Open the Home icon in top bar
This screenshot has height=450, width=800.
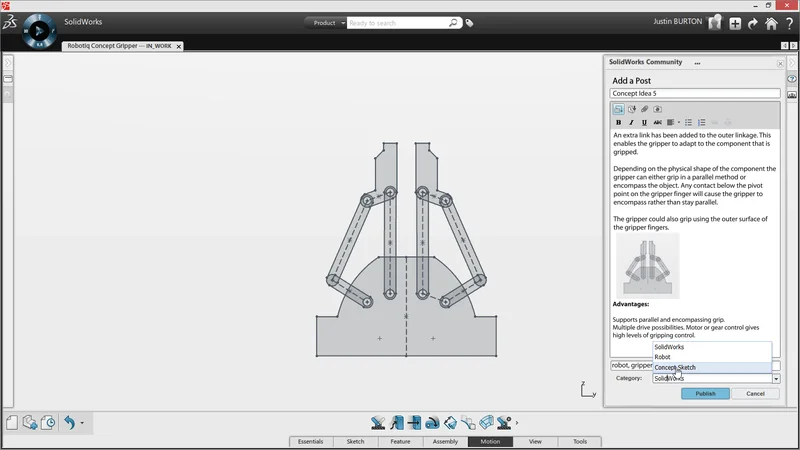(x=771, y=23)
